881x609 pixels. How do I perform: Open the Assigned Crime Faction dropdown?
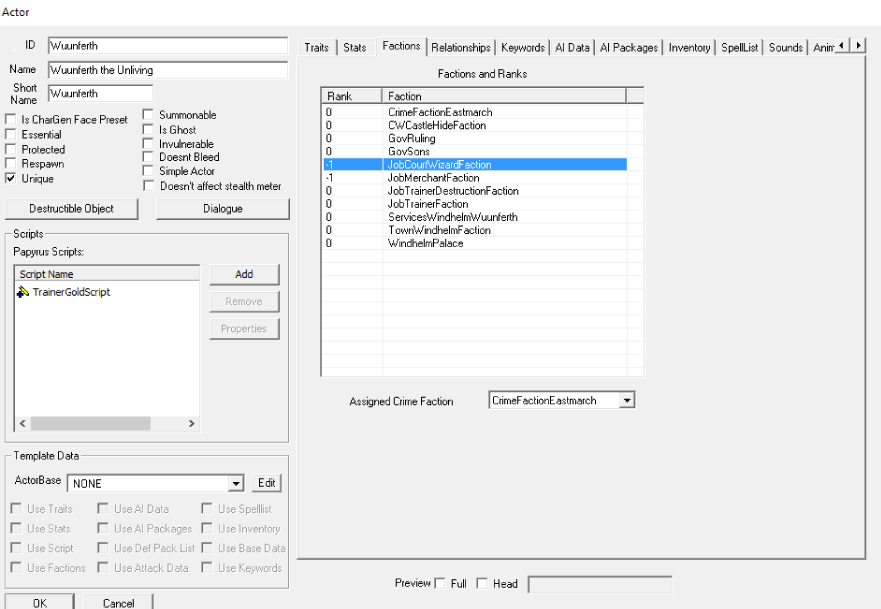627,401
